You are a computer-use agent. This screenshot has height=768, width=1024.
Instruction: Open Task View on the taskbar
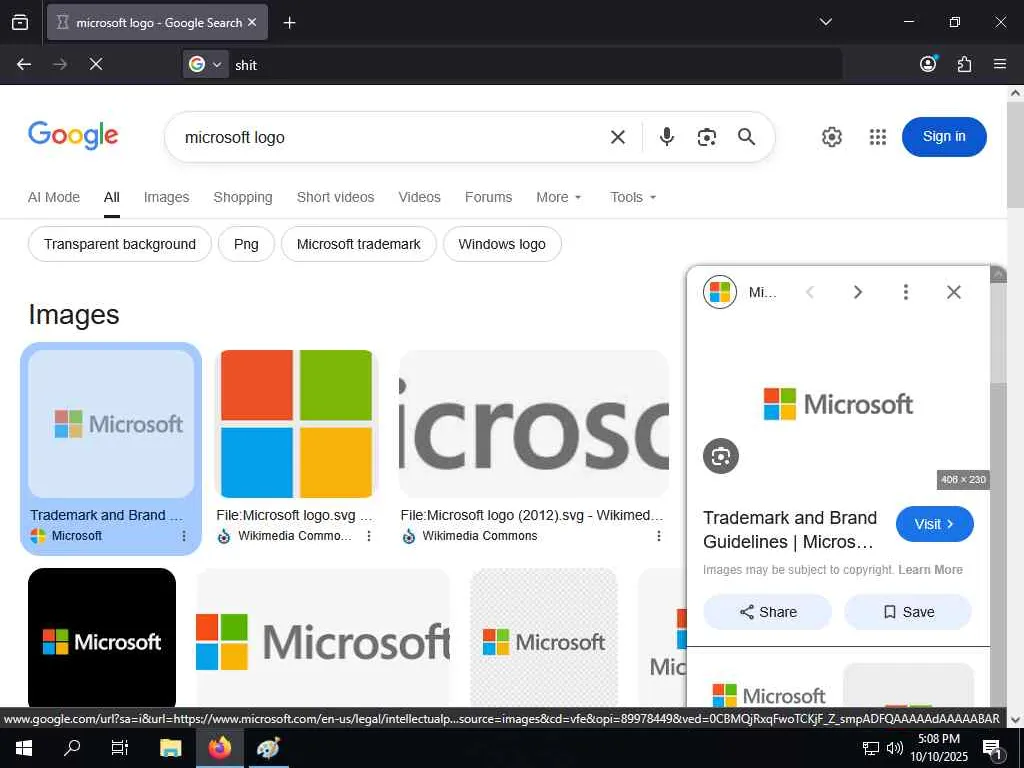click(x=120, y=748)
